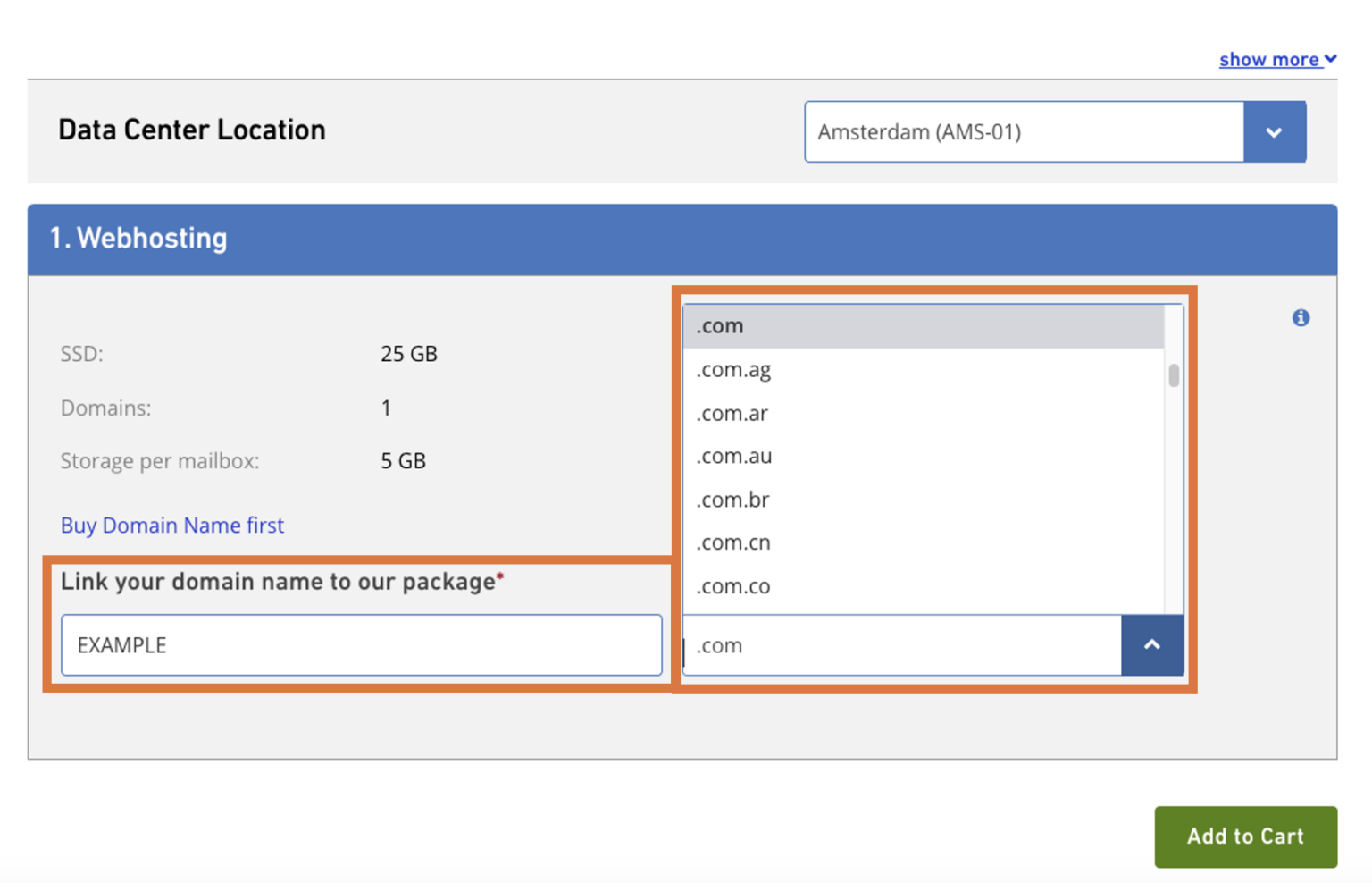The image size is (1372, 883).
Task: Click the selected .com extension field
Action: 902,644
